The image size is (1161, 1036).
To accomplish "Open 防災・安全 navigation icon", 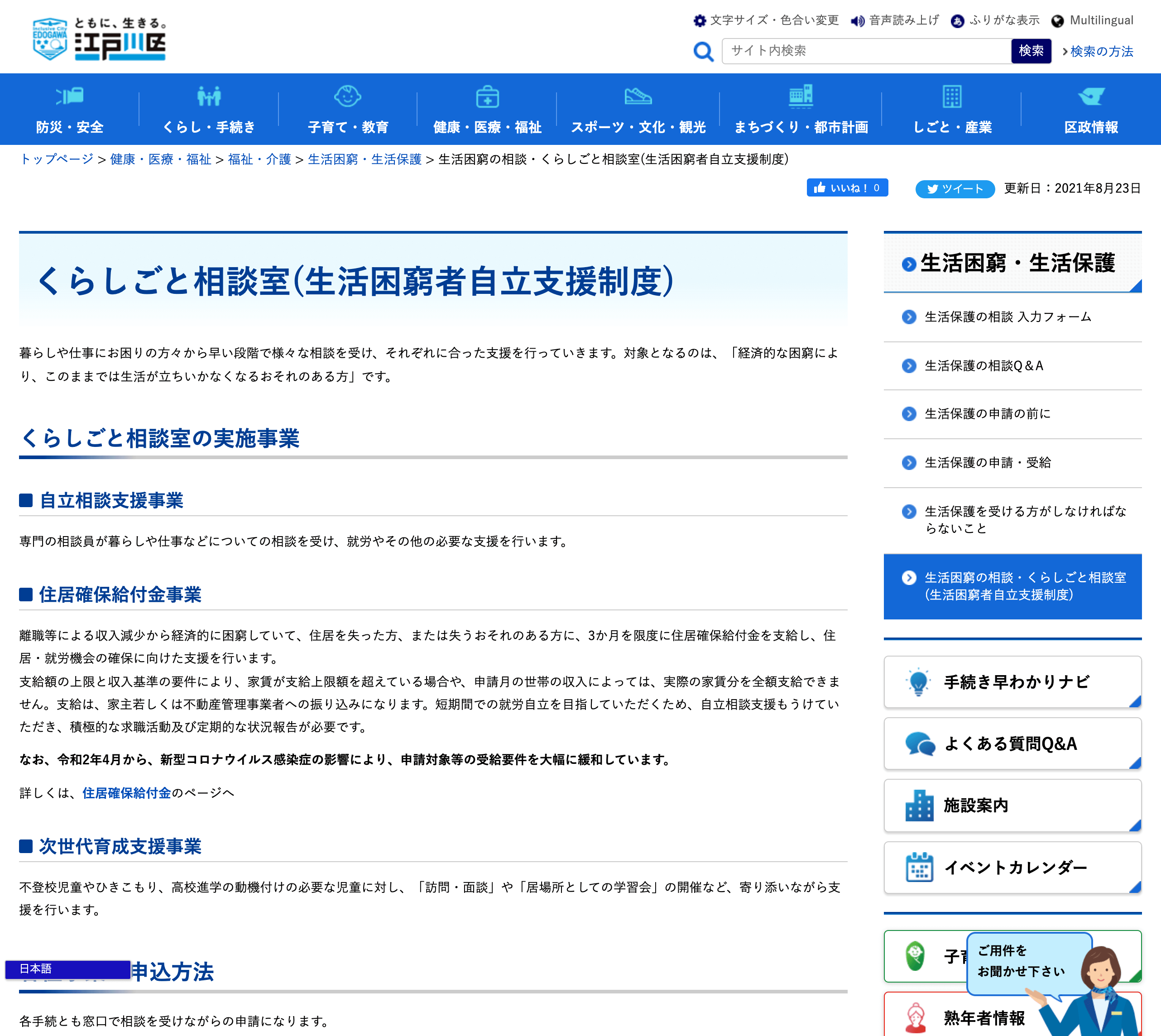I will click(x=69, y=96).
